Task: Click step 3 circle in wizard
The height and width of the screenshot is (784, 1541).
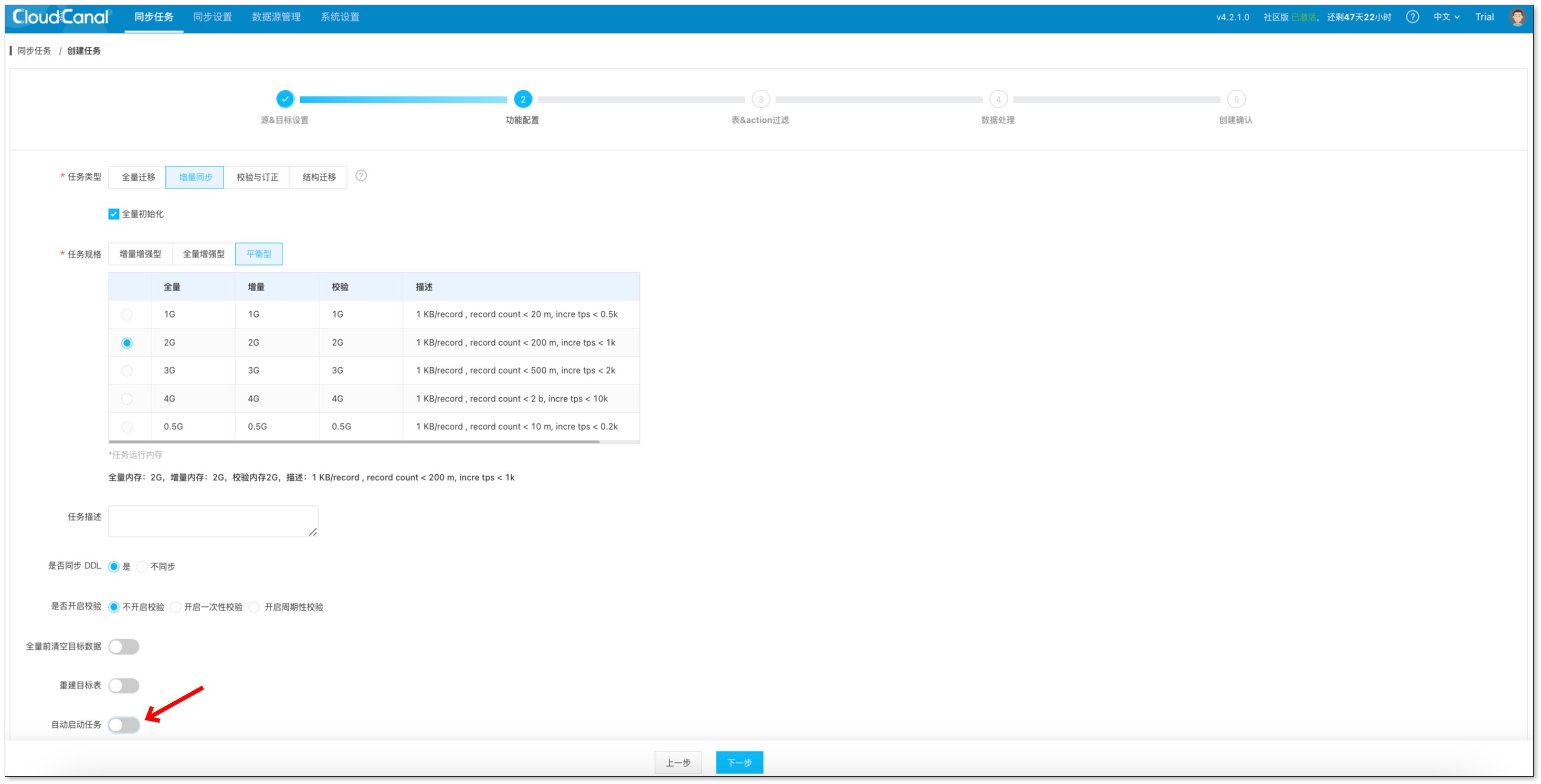Action: pyautogui.click(x=761, y=99)
